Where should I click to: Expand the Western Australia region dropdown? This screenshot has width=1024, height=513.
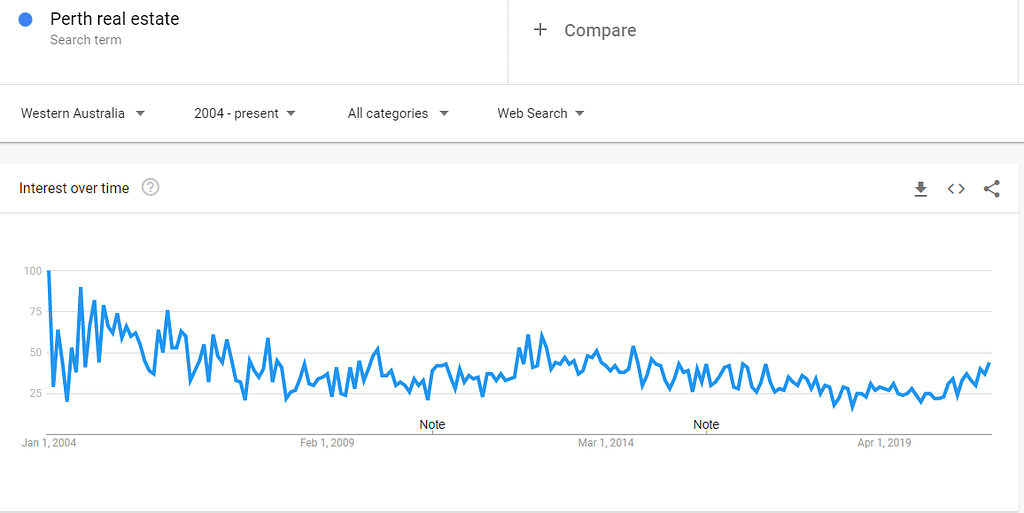83,114
